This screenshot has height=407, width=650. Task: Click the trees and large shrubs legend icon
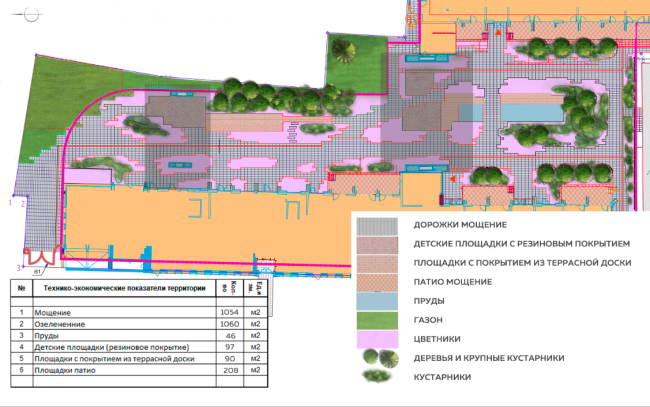pyautogui.click(x=381, y=357)
